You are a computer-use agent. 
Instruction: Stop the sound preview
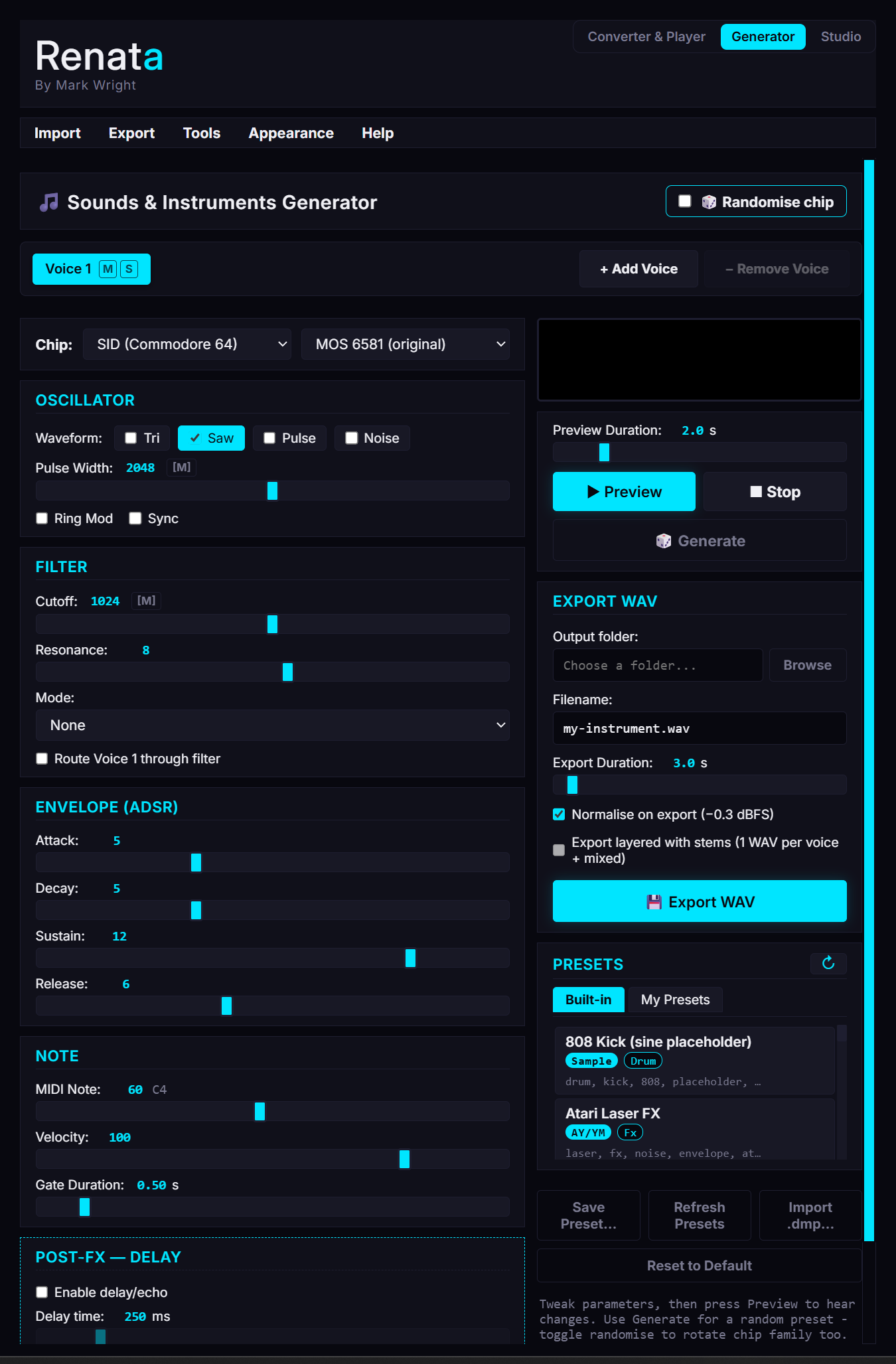(775, 492)
